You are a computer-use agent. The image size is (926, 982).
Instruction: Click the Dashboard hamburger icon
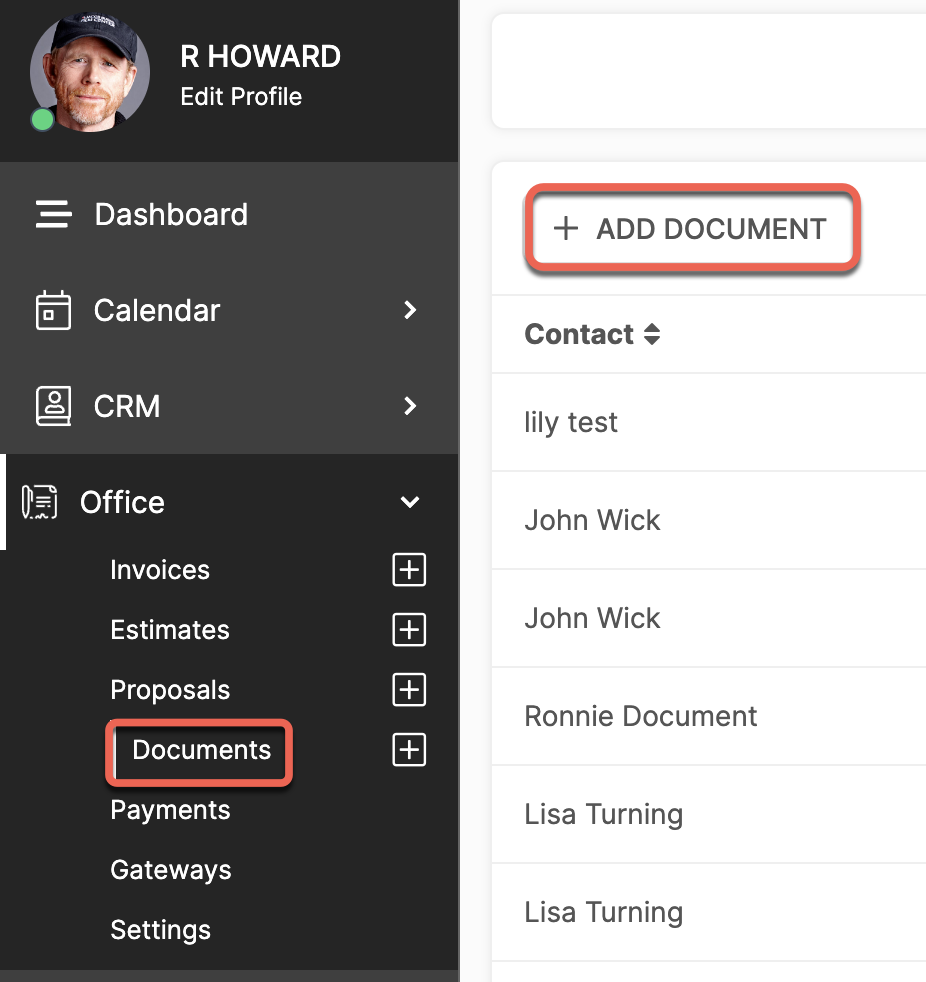(53, 214)
